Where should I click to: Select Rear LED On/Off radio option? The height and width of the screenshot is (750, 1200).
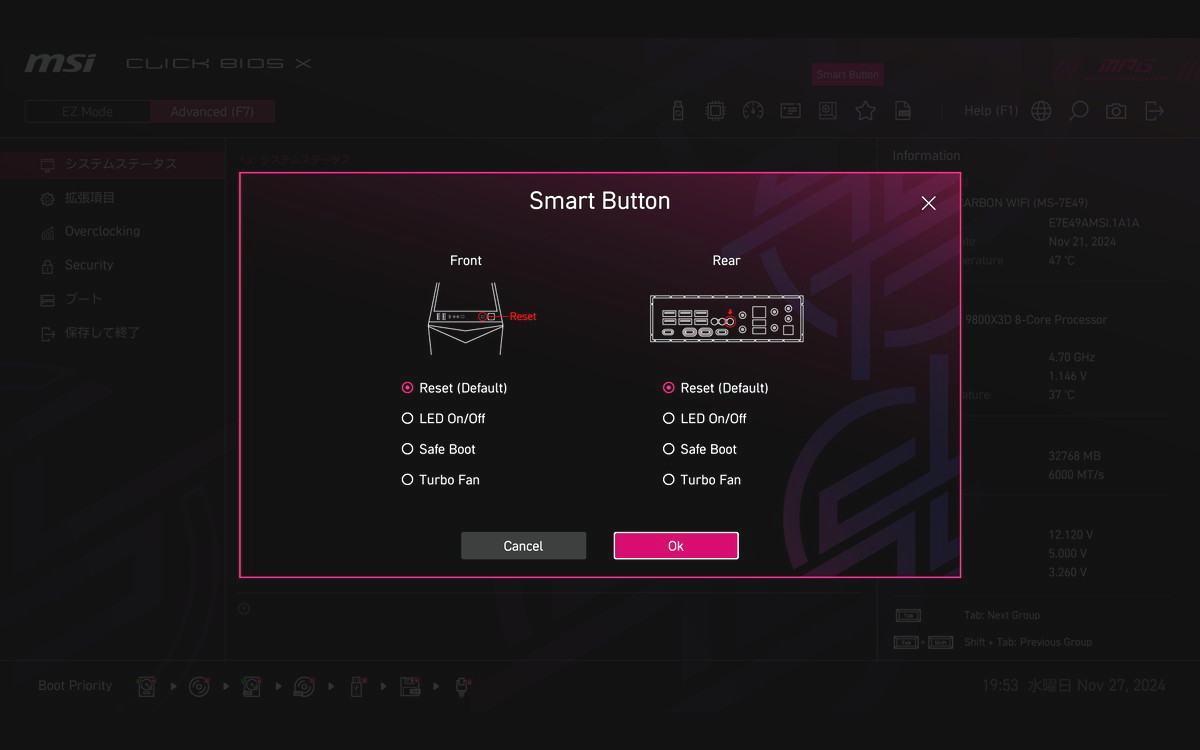click(704, 418)
